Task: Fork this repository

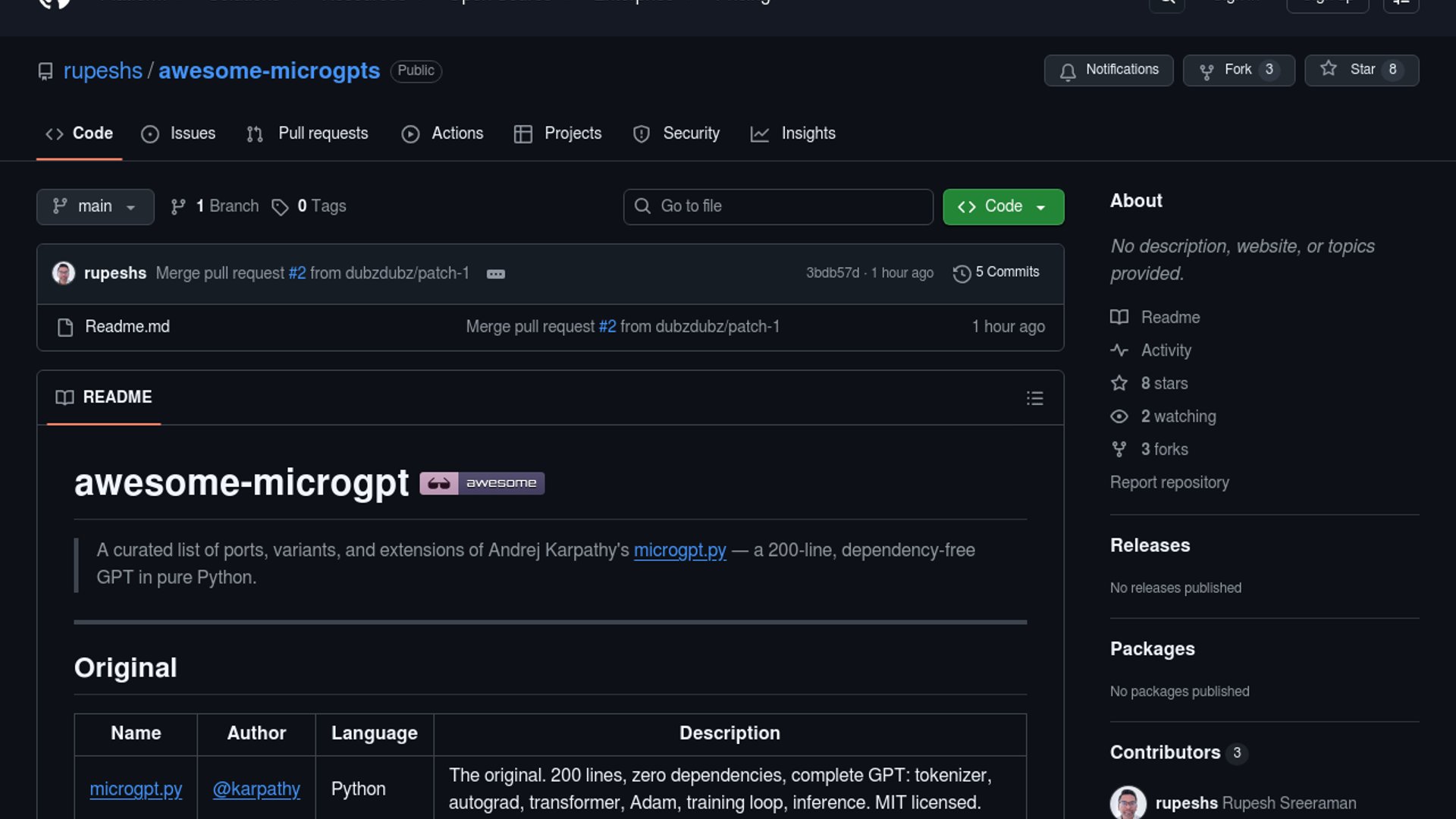Action: 1238,70
